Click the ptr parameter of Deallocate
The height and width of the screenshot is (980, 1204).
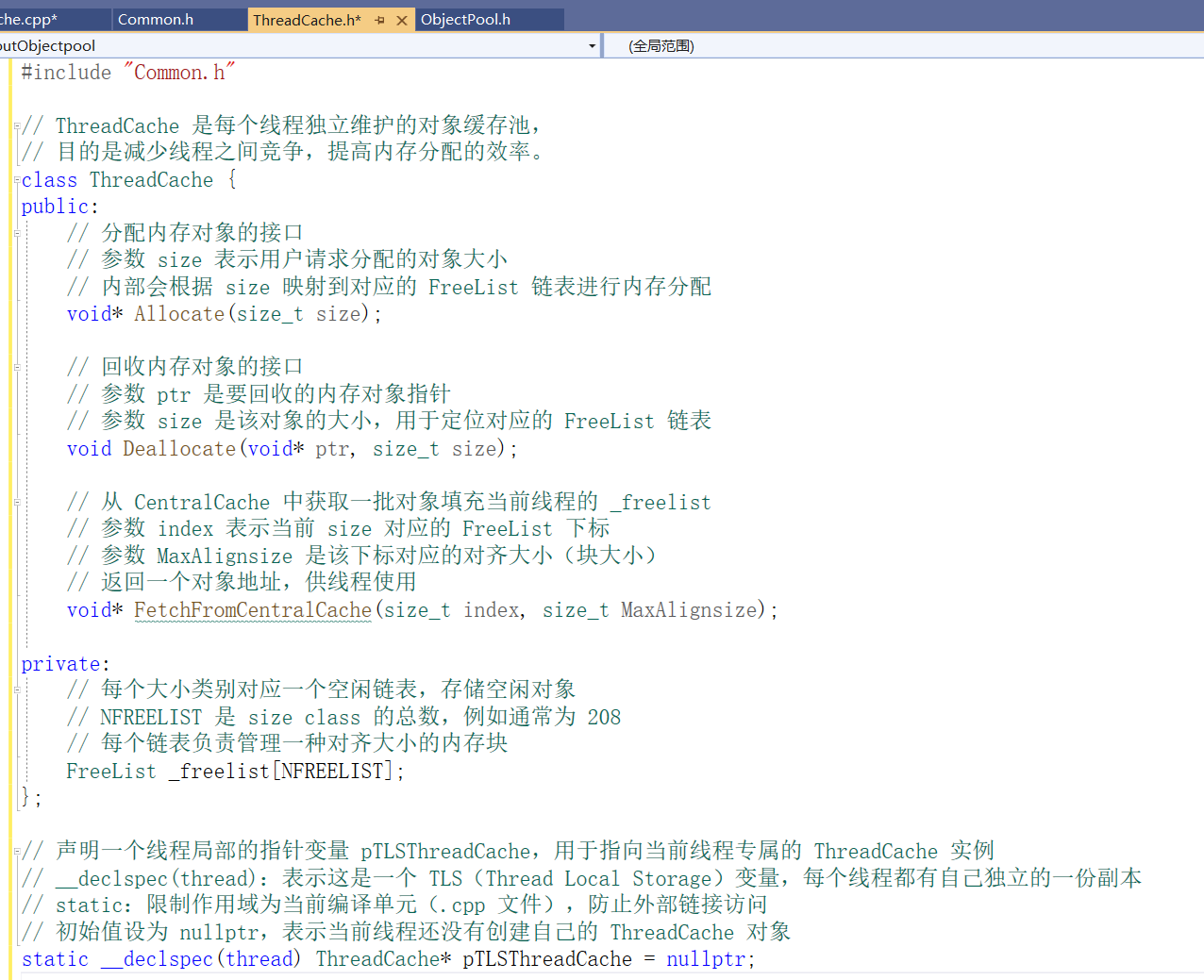click(332, 449)
